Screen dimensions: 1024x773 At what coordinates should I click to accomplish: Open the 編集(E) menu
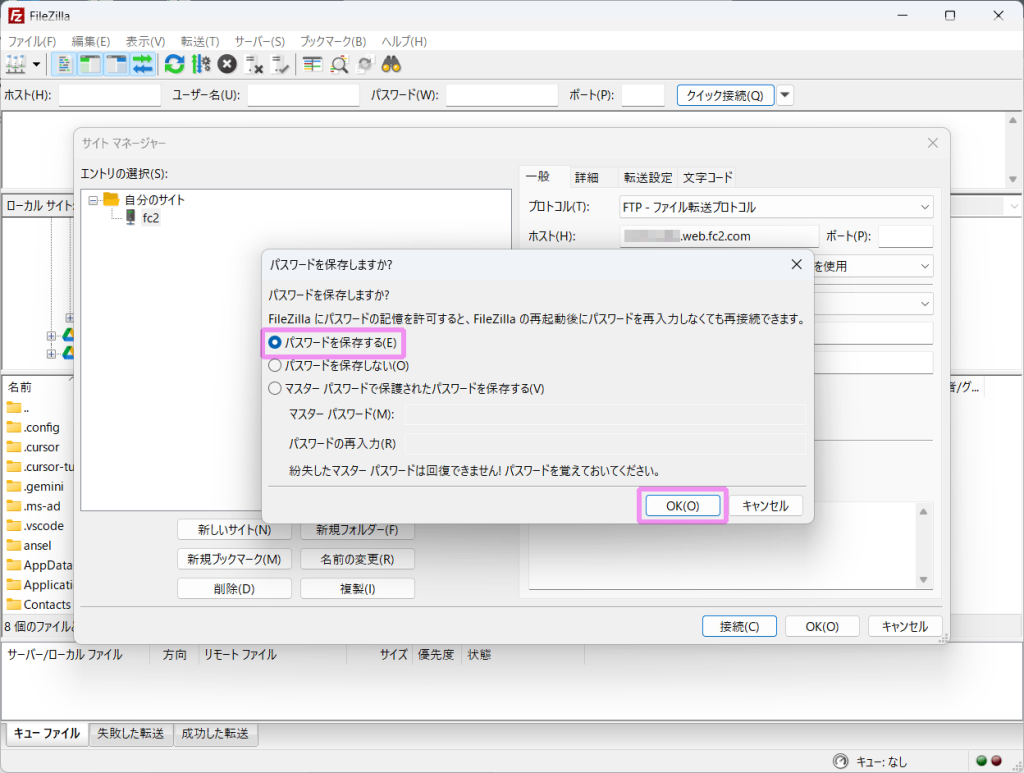91,42
